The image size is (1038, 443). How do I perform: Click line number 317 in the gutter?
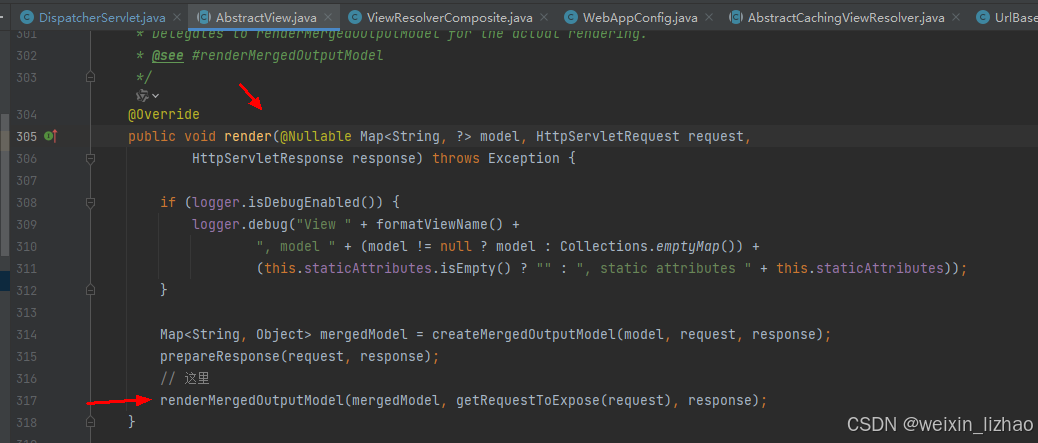(x=25, y=401)
